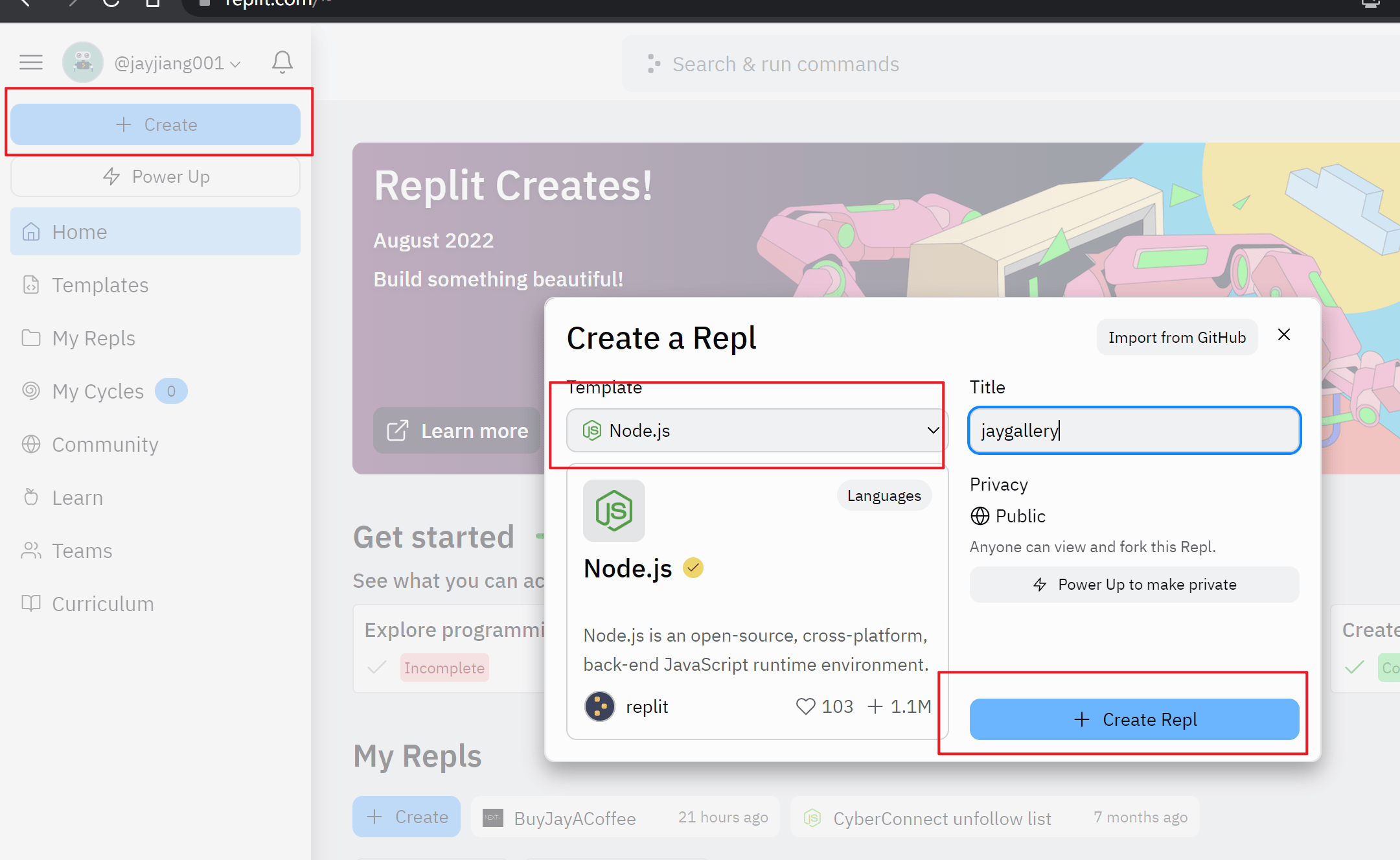Click the Title input field

[1134, 430]
